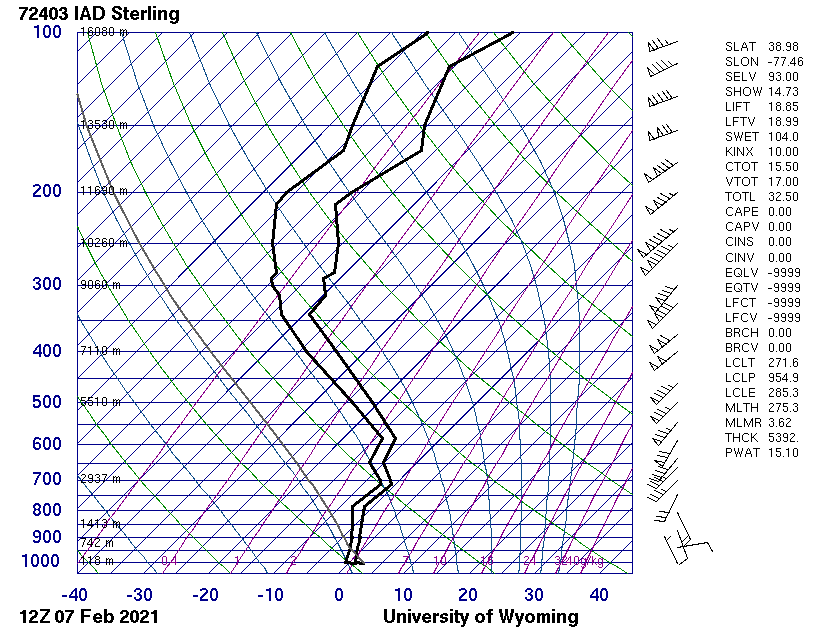This screenshot has width=824, height=641.
Task: Click the MLMR 3.62 index row
Action: pos(758,422)
